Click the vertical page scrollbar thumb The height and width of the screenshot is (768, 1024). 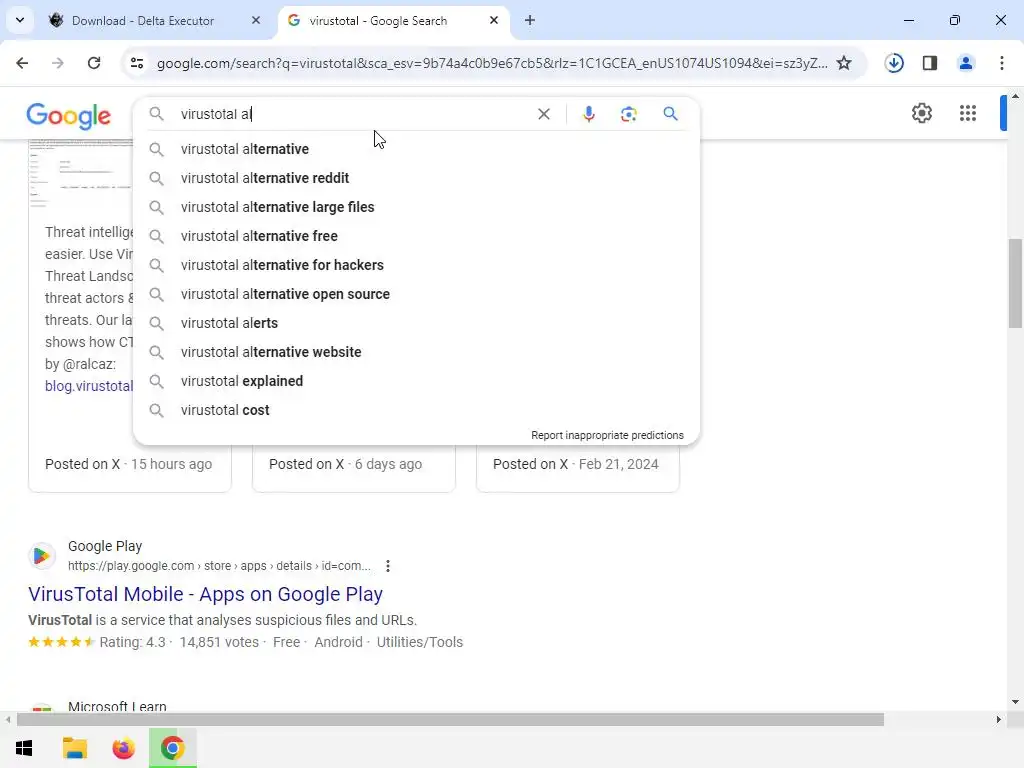pos(1015,283)
